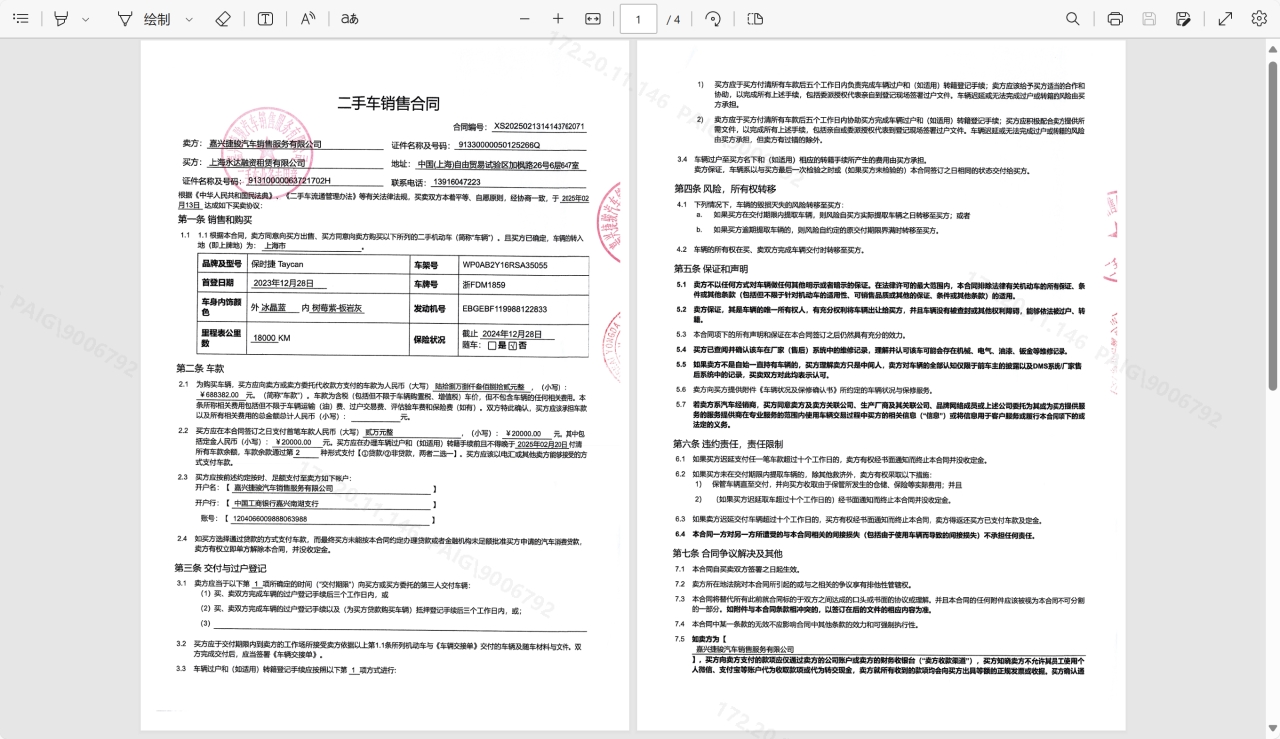Click the table label 保险状况

(x=430, y=338)
